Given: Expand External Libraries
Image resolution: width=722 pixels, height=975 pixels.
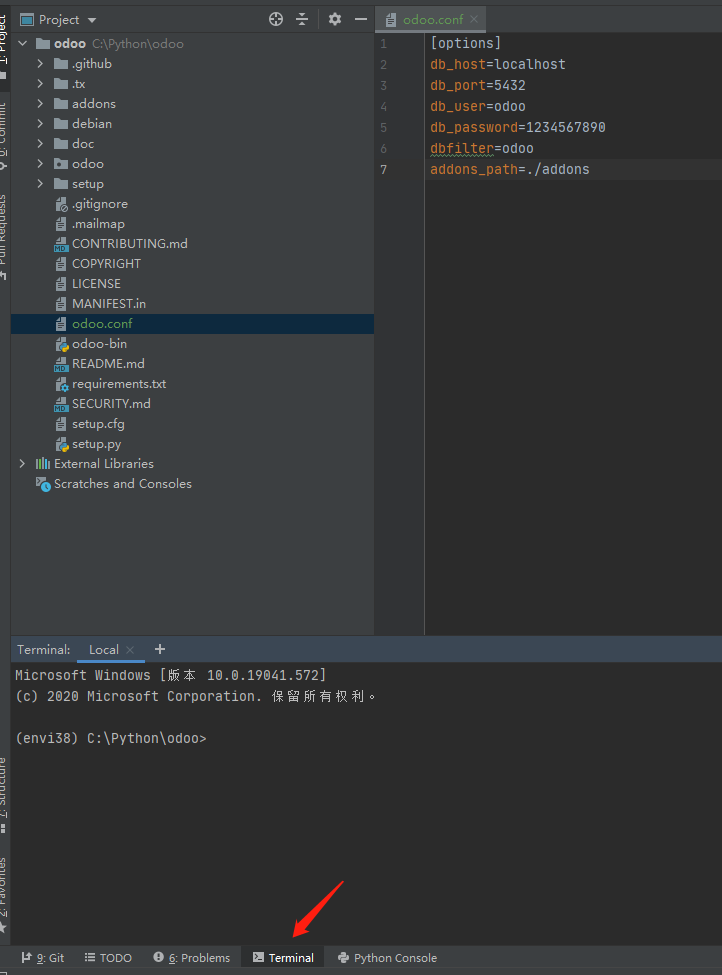Looking at the screenshot, I should pyautogui.click(x=22, y=463).
